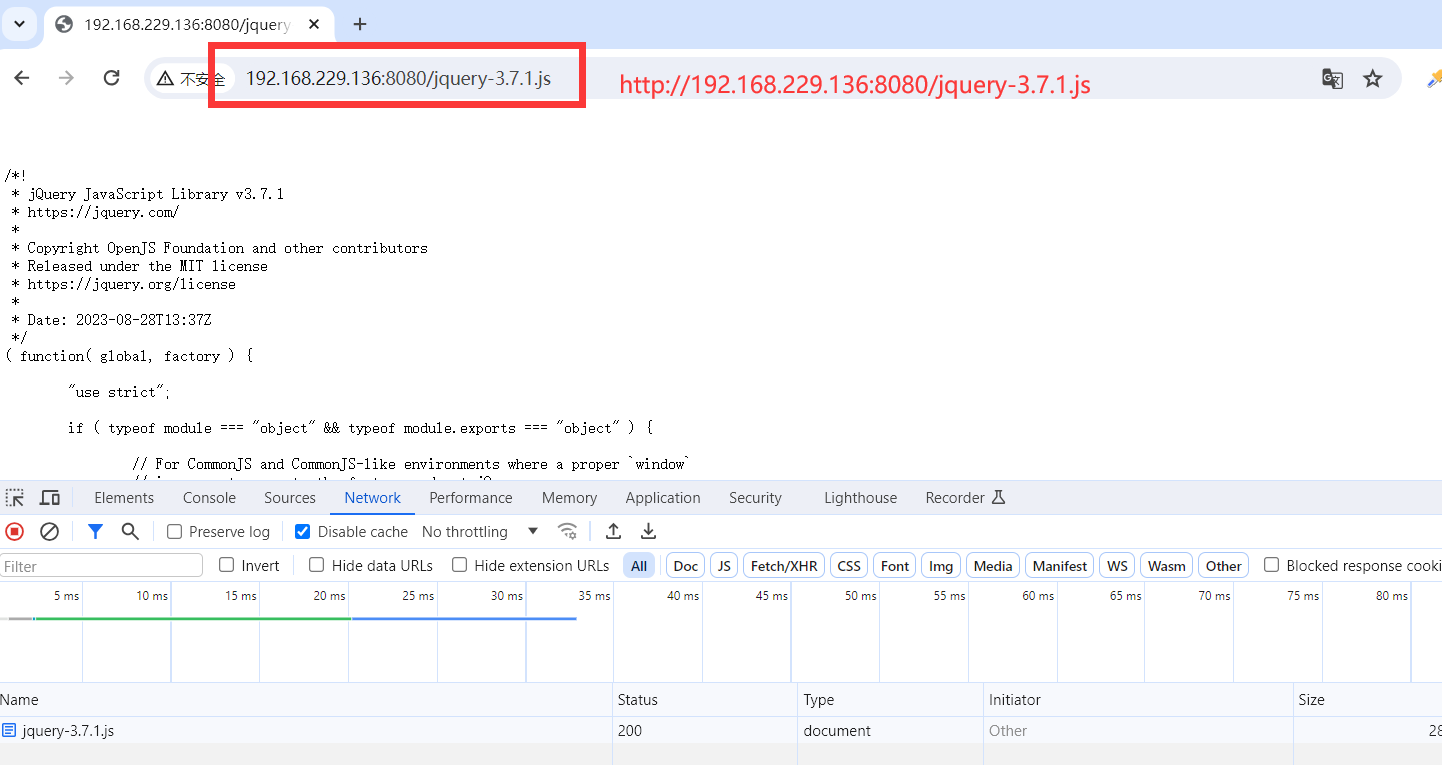Click the 200 status cell

(x=706, y=730)
